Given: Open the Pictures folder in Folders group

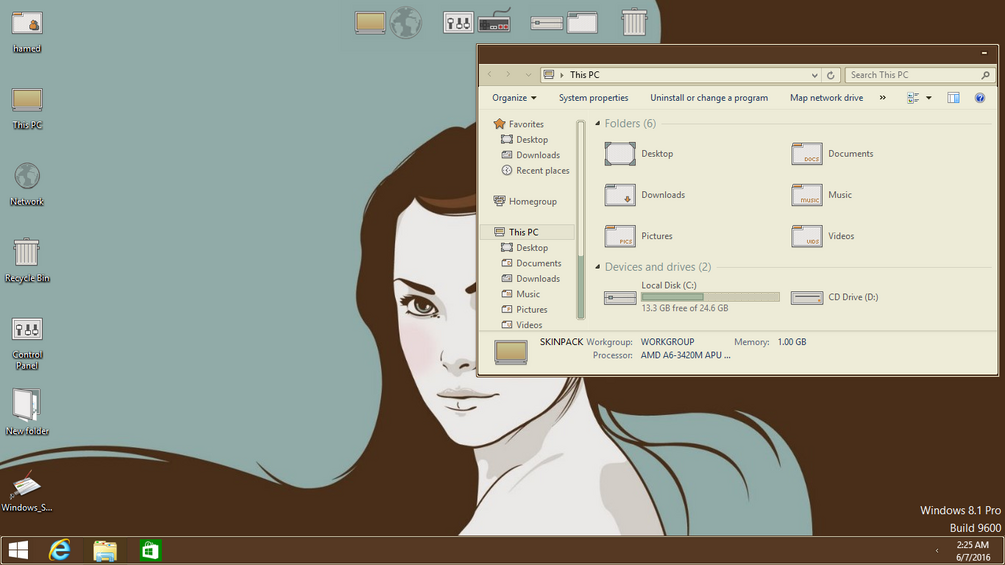Looking at the screenshot, I should [x=639, y=236].
